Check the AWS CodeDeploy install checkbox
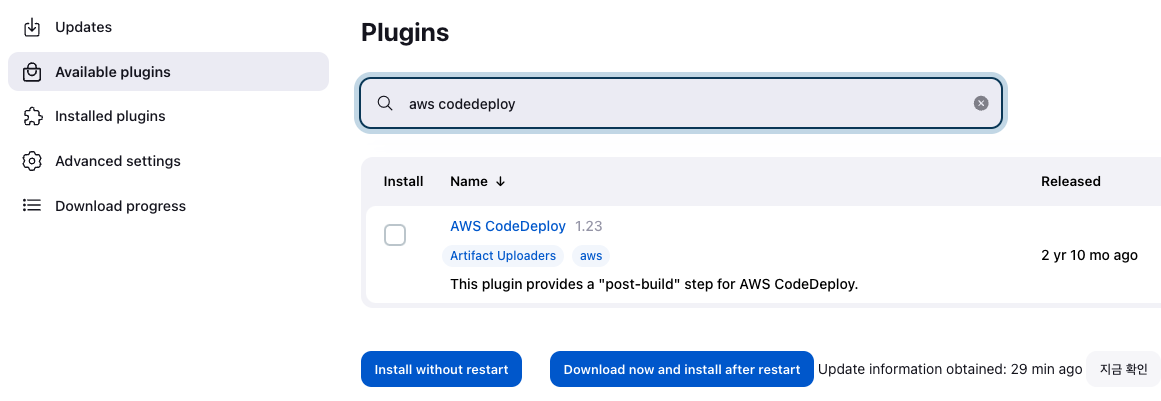Screen dimensions: 1161x401 tap(395, 235)
